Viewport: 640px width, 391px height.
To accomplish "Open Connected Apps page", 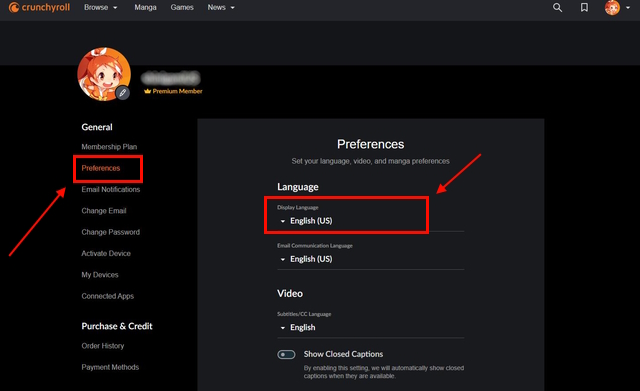I will point(108,296).
